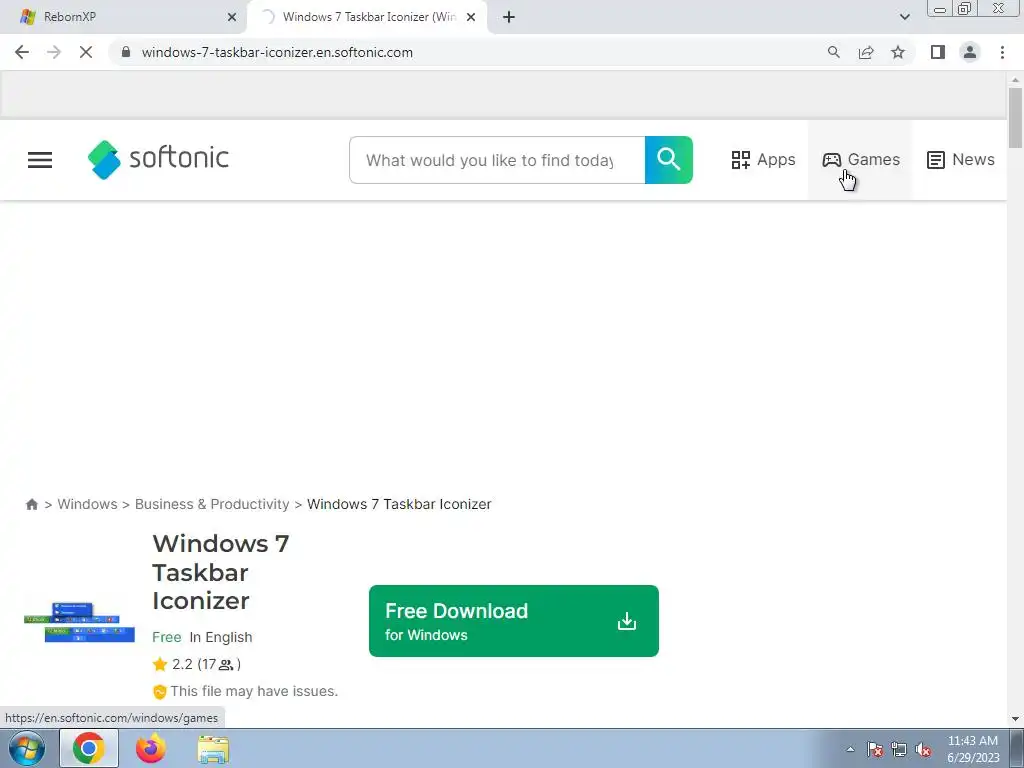Click the users icon beside rating count
This screenshot has height=768, width=1024.
click(x=226, y=665)
